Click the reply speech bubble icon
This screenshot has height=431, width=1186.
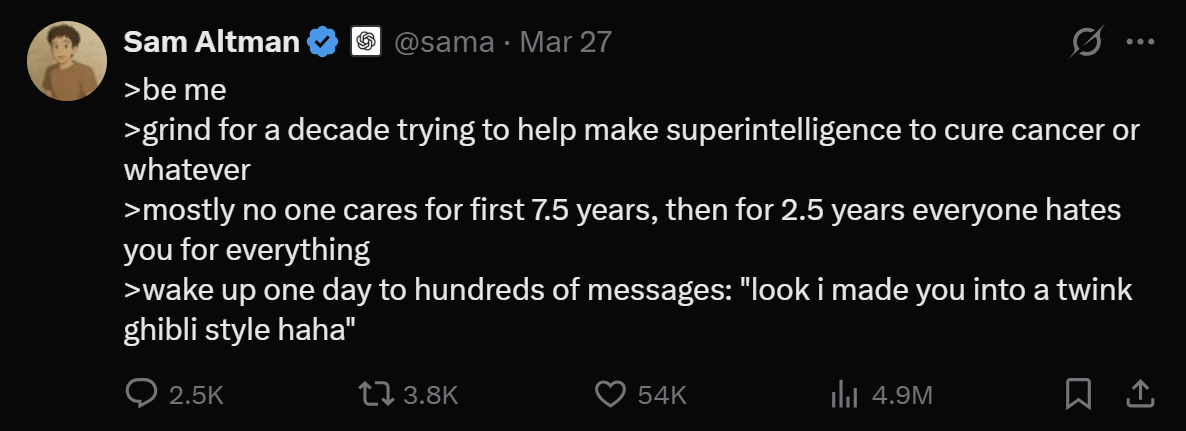point(141,394)
